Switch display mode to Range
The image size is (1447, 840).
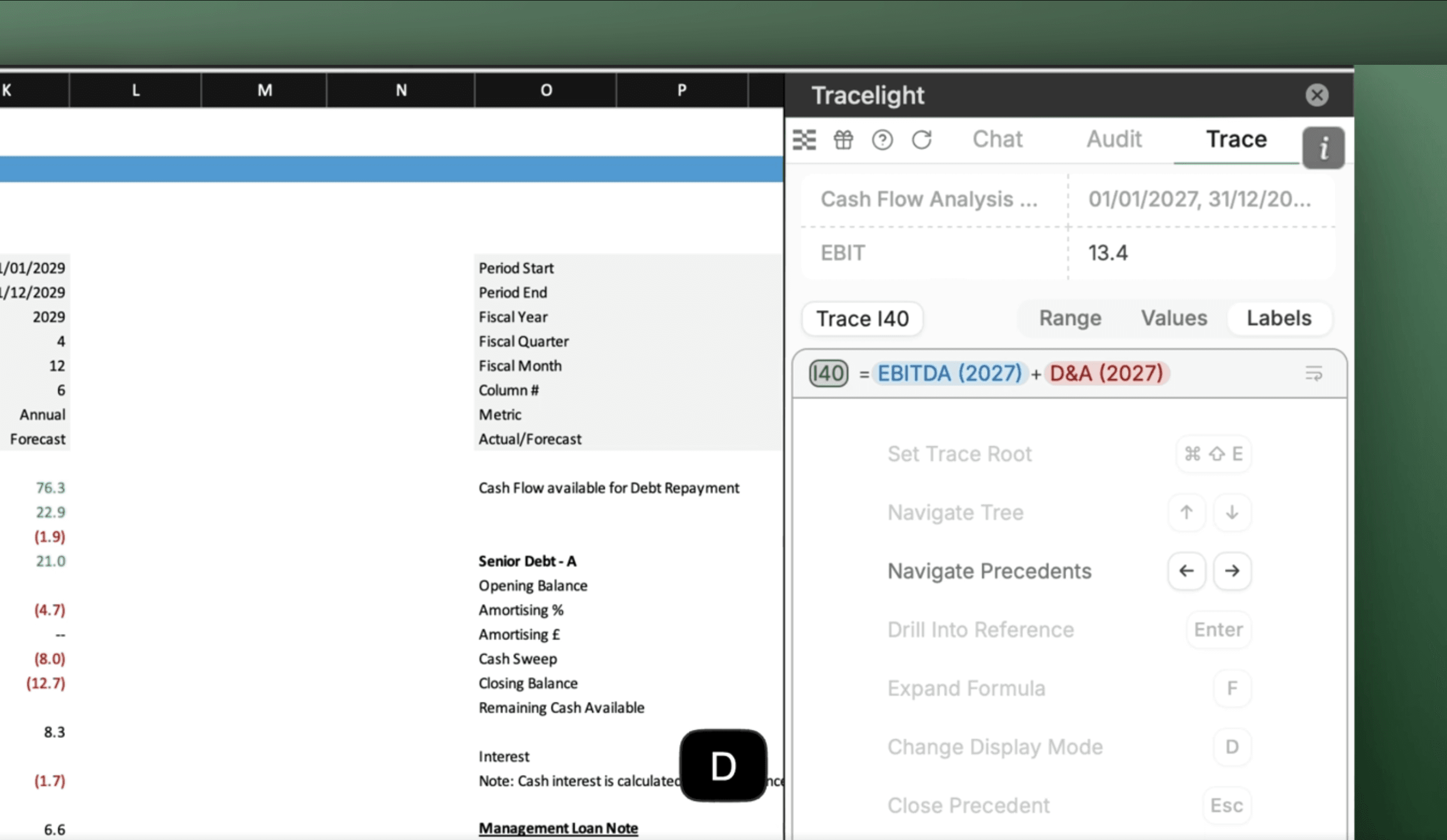(x=1070, y=318)
